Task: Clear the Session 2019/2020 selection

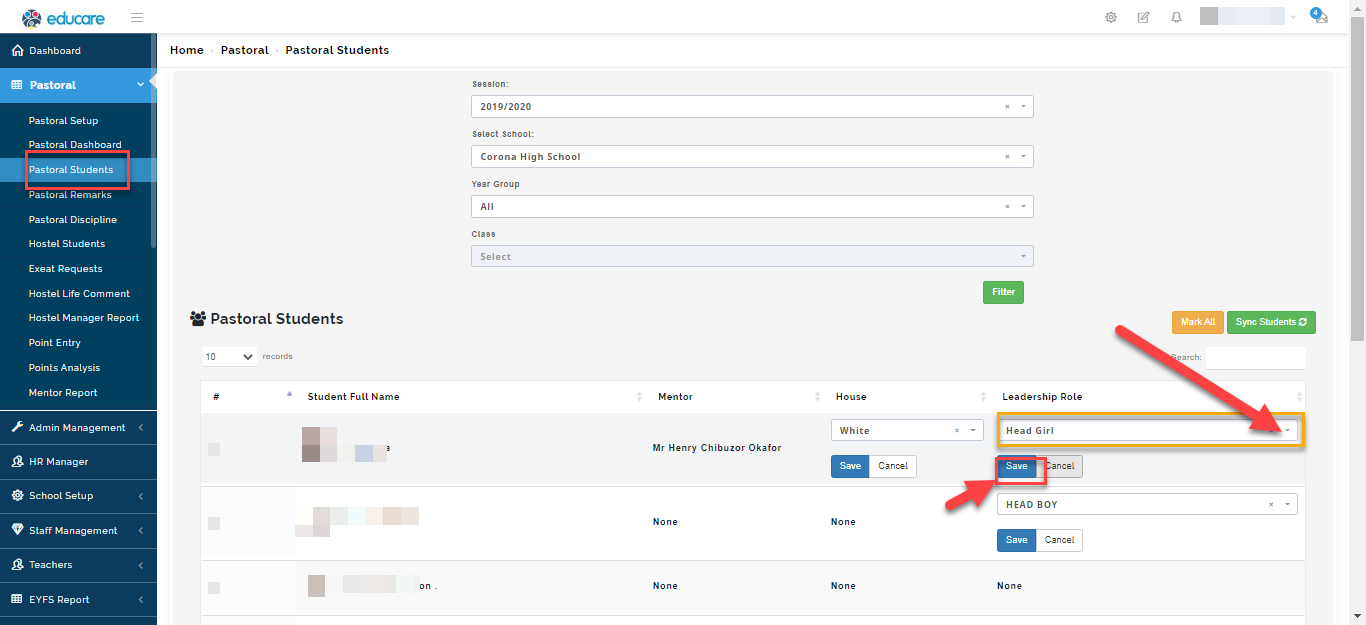Action: click(1007, 107)
